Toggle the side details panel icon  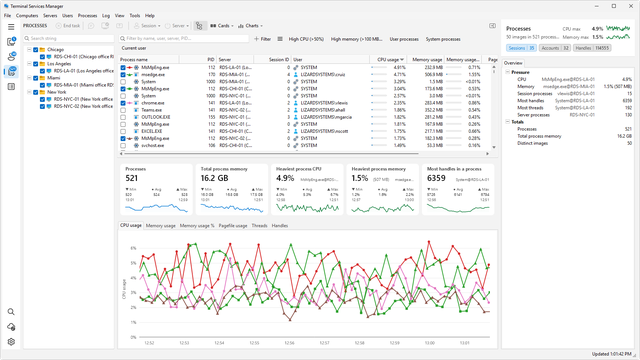pos(492,26)
